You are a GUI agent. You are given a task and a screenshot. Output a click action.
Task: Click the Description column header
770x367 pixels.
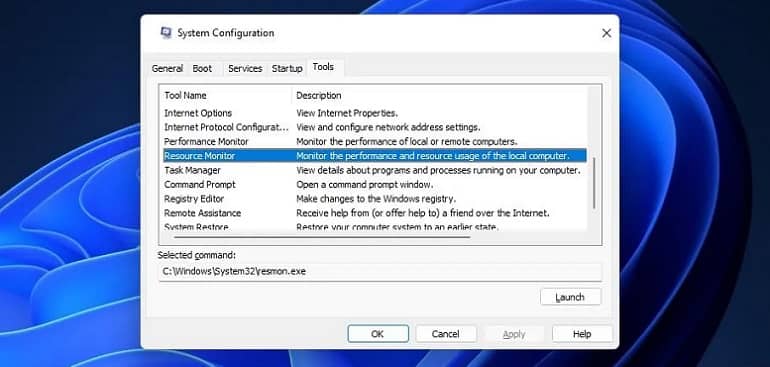pyautogui.click(x=440, y=95)
